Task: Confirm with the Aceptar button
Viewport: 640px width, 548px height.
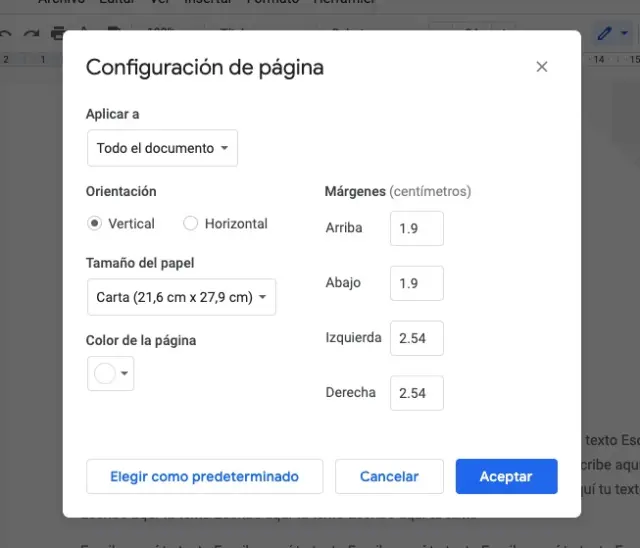Action: tap(505, 477)
